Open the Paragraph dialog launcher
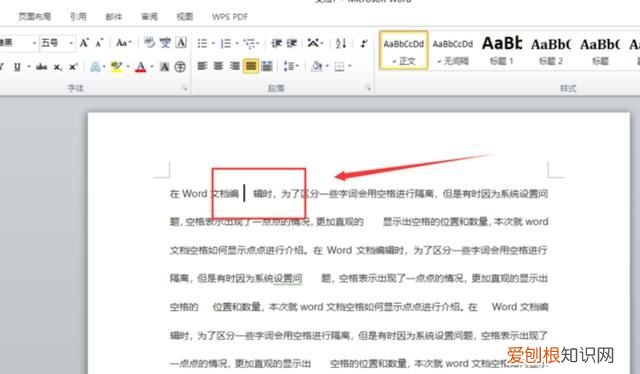 368,88
